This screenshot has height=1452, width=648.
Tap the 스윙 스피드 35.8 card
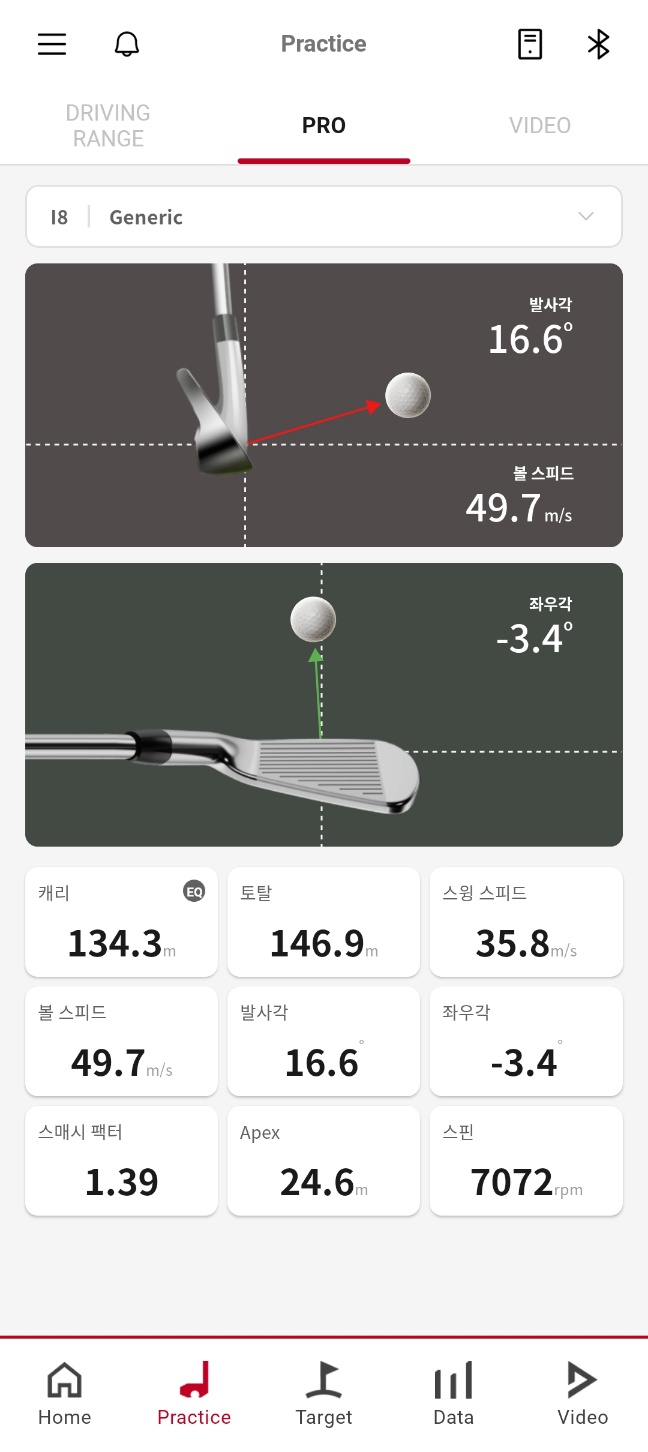pyautogui.click(x=526, y=922)
